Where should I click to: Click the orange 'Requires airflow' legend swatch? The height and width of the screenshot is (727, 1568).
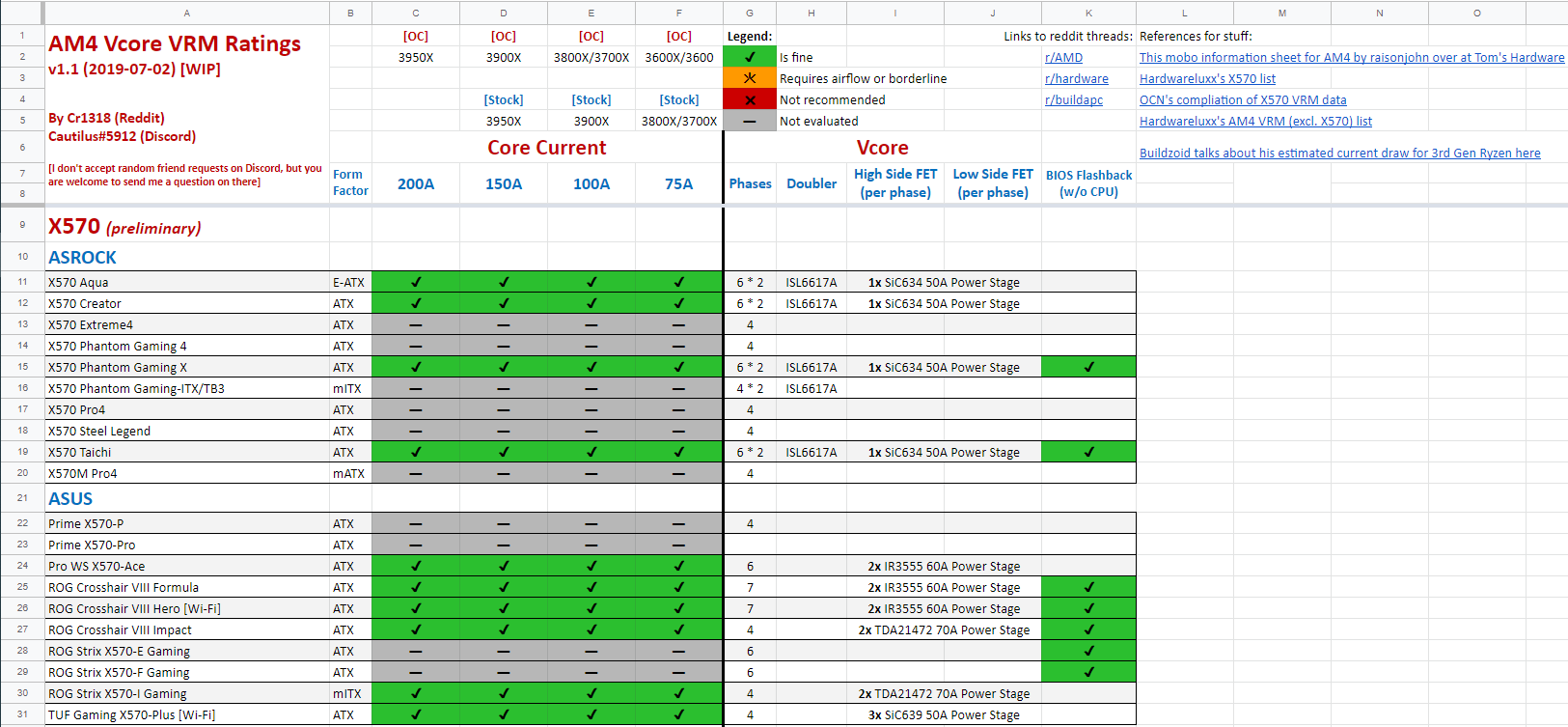tap(750, 78)
